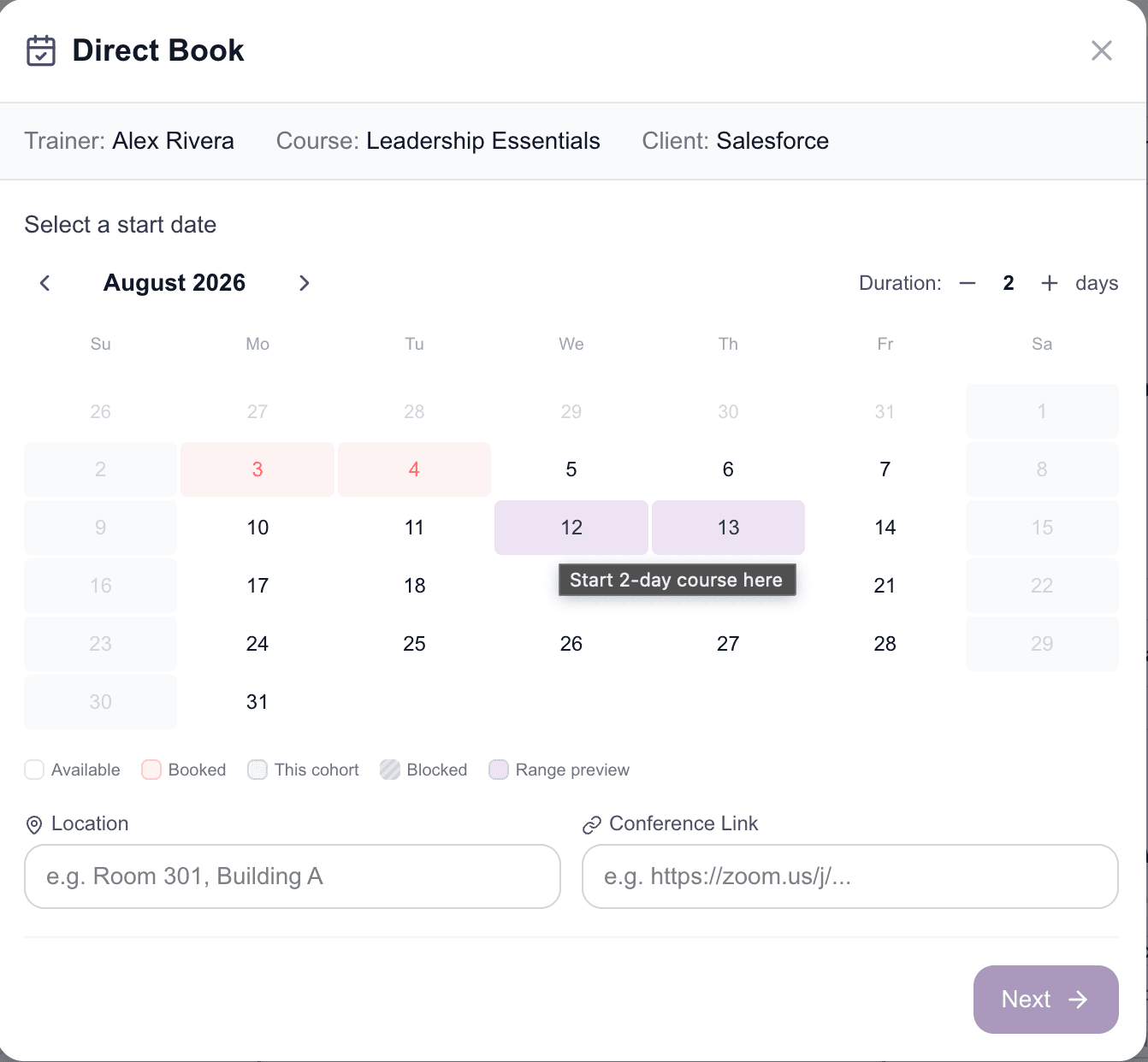The image size is (1148, 1062).
Task: Pick August 11 on the calendar
Action: (415, 528)
